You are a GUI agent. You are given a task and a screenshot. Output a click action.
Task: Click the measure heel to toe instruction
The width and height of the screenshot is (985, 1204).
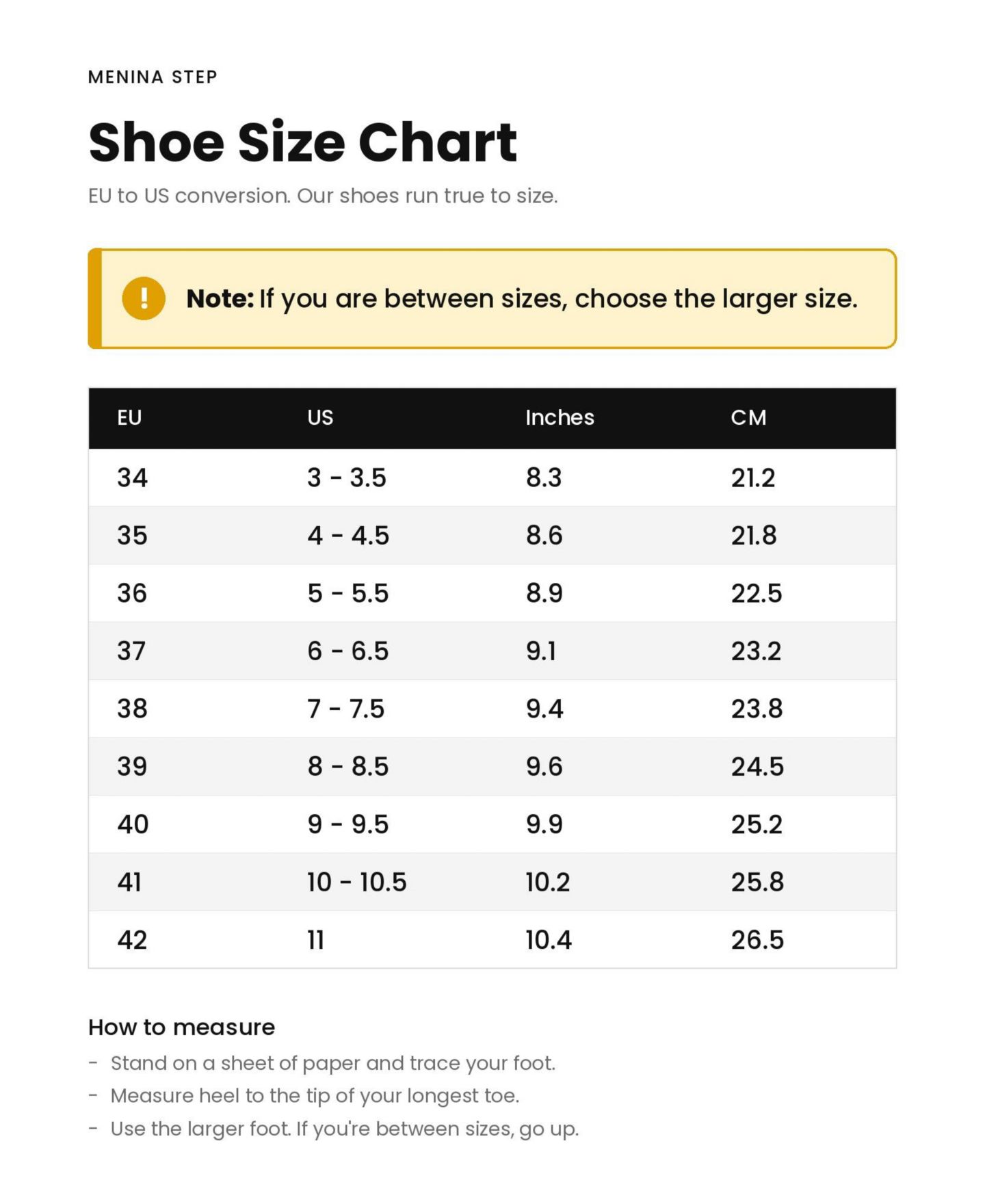click(315, 1096)
